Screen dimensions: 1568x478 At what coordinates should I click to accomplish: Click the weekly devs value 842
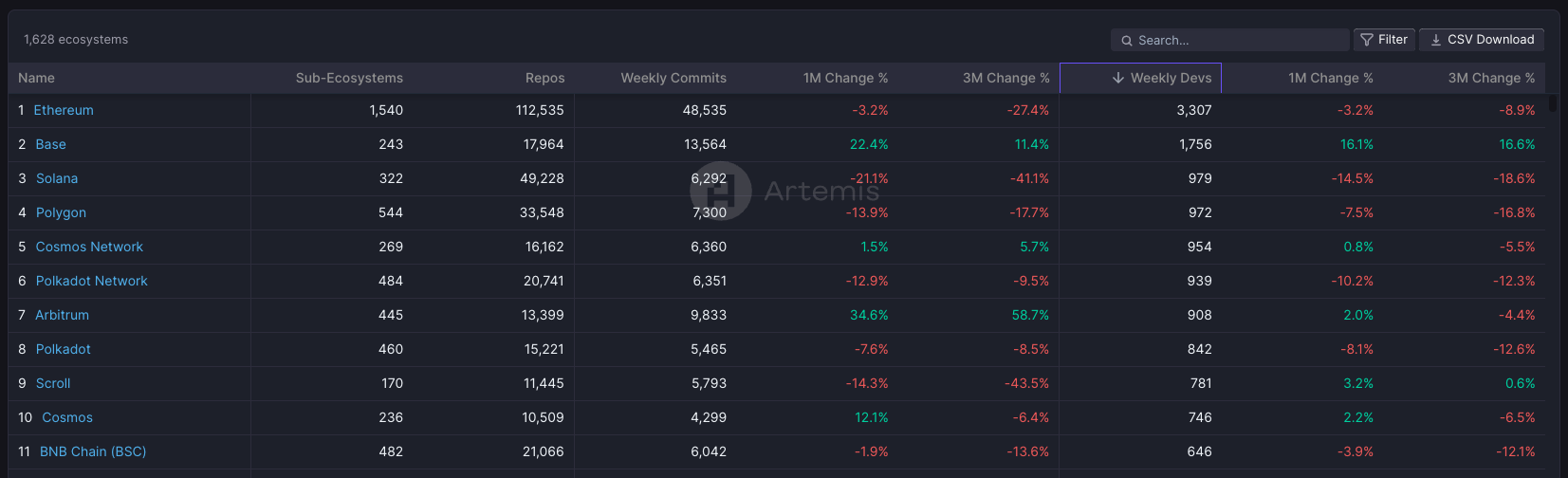point(1200,349)
